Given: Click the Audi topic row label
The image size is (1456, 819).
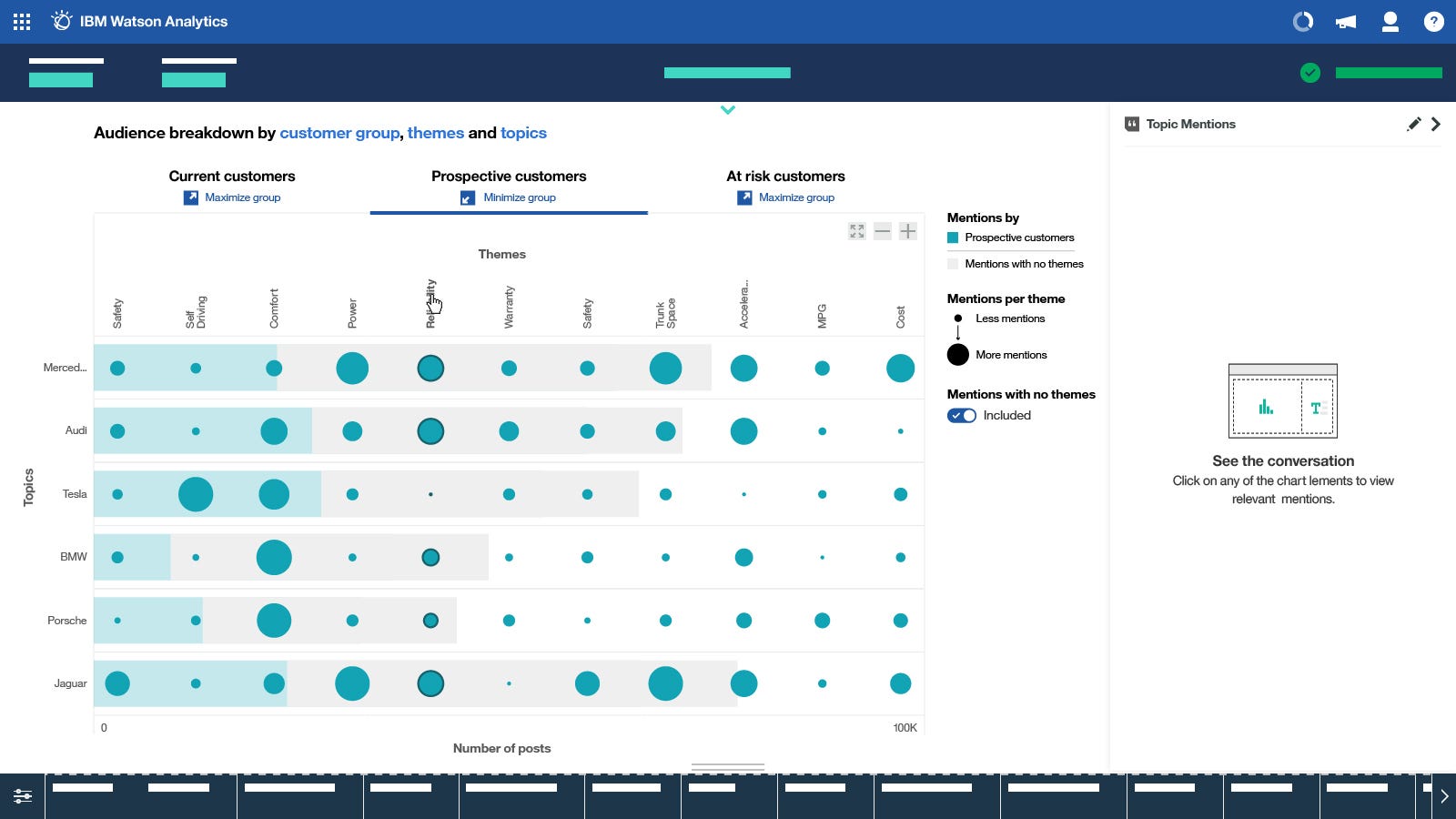Looking at the screenshot, I should click(x=76, y=430).
